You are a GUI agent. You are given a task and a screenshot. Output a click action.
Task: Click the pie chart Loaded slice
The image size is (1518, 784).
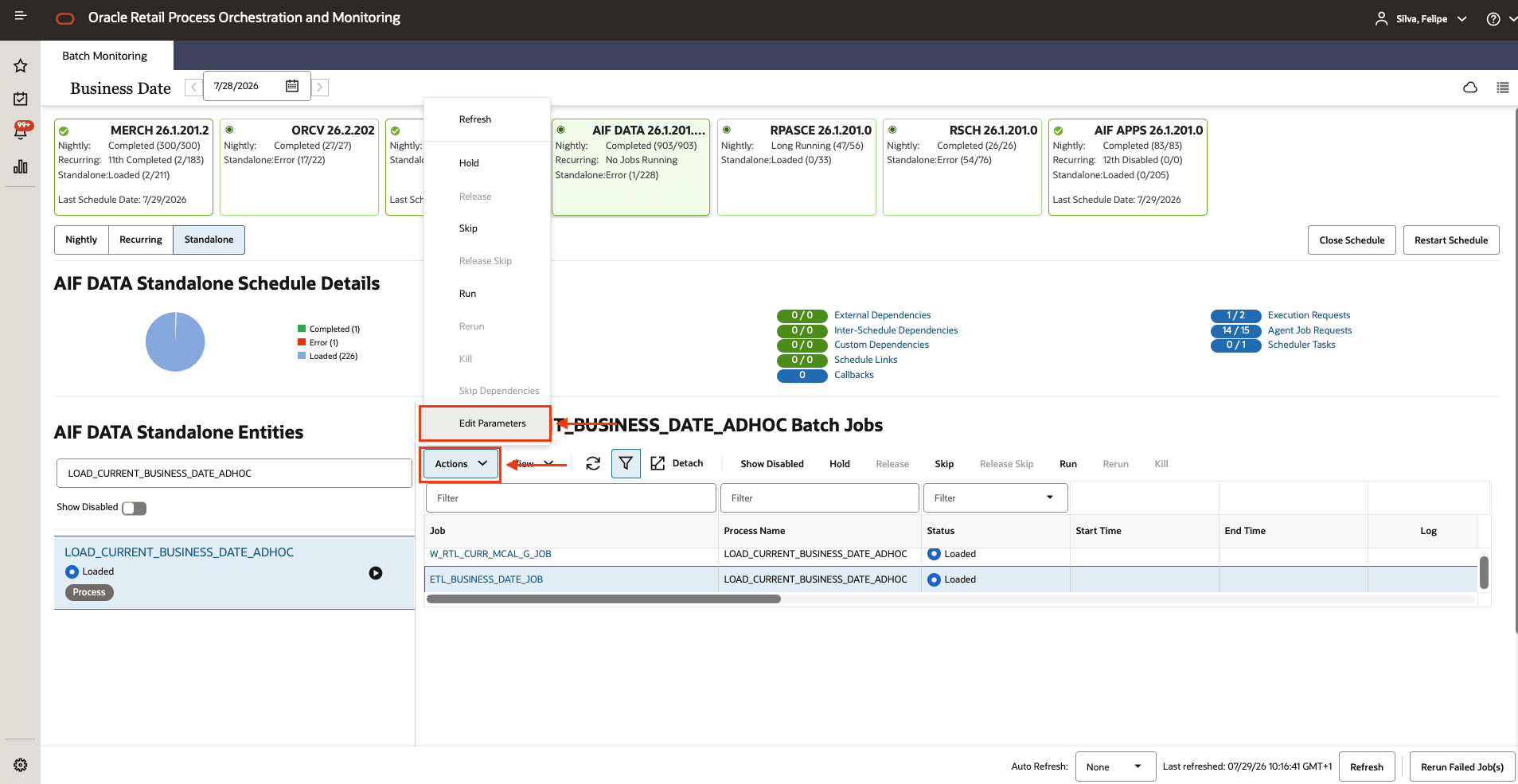click(175, 343)
